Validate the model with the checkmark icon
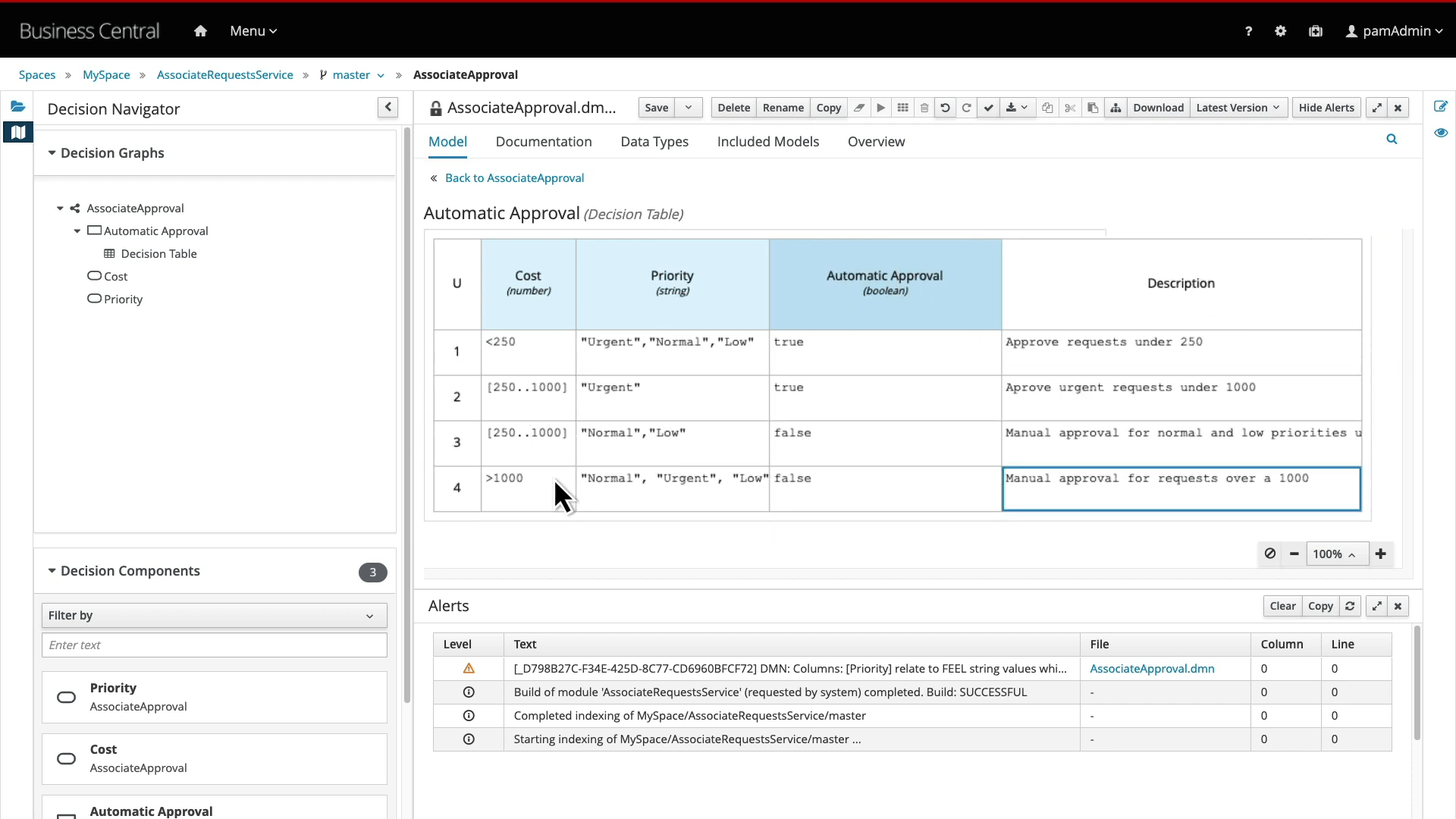Viewport: 1456px width, 819px height. pyautogui.click(x=988, y=108)
